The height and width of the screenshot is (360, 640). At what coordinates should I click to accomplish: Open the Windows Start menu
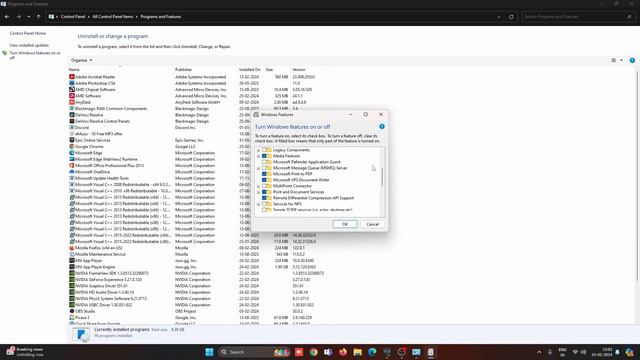tap(209, 352)
